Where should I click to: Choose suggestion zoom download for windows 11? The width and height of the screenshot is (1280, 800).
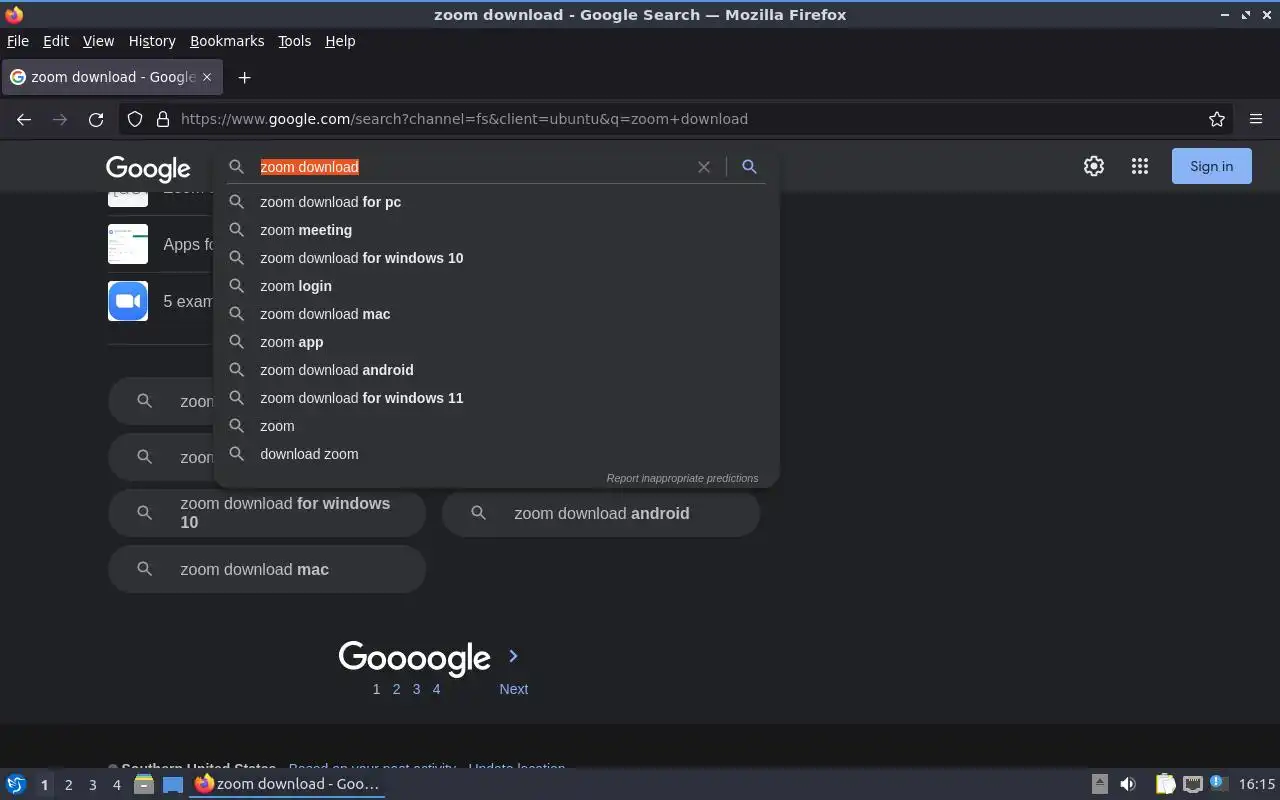(x=496, y=398)
